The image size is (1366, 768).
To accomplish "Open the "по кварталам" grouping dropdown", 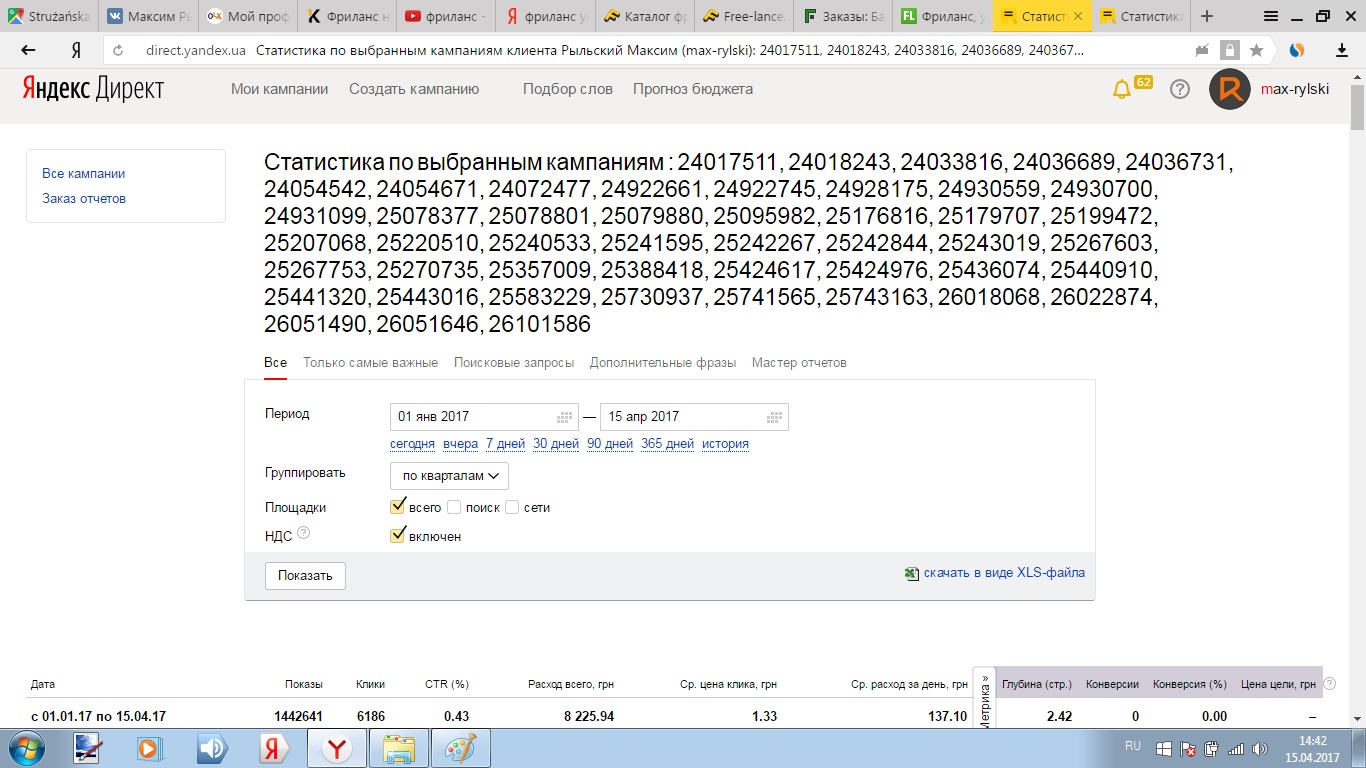I will tap(449, 476).
